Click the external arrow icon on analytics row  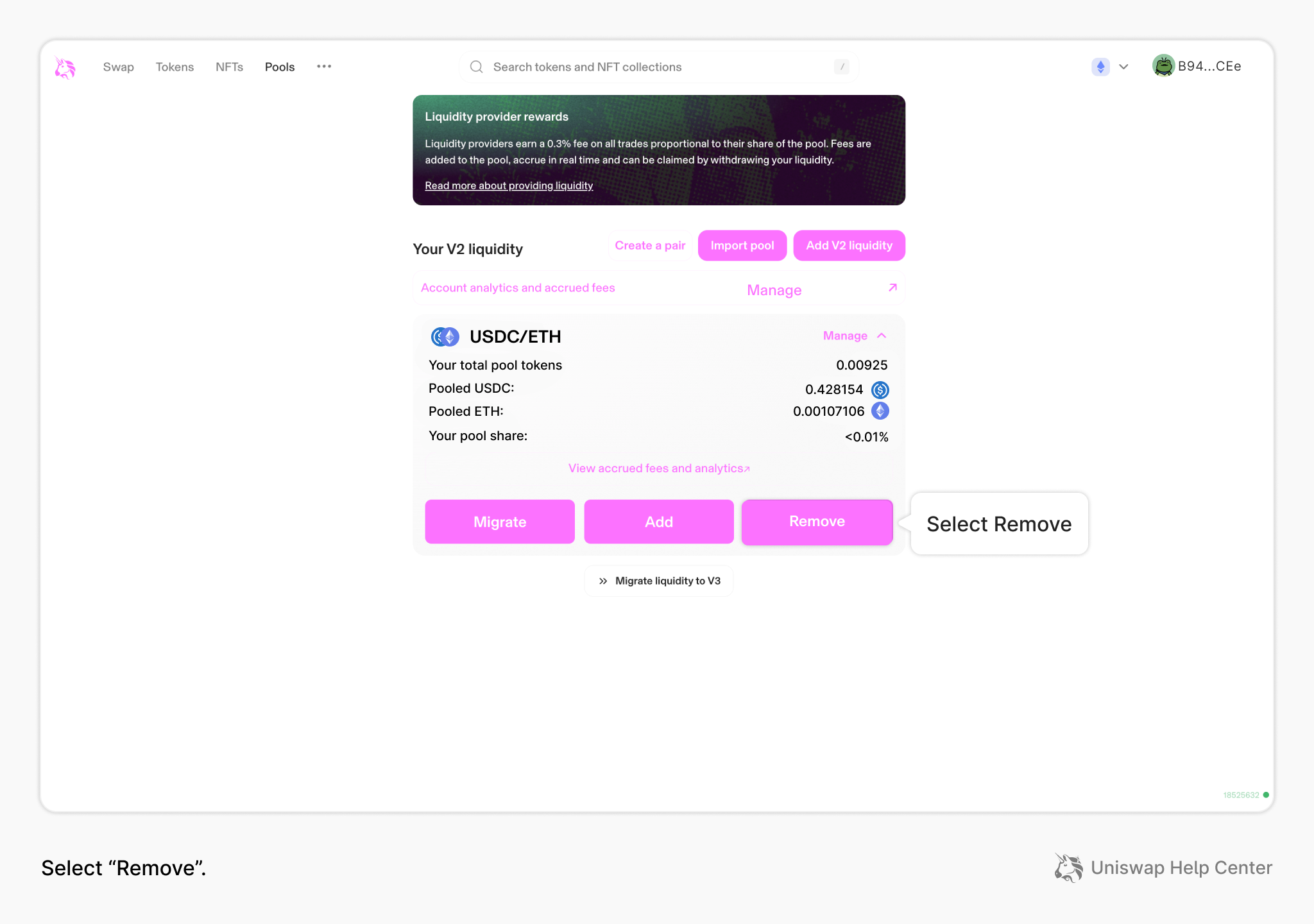[x=892, y=287]
